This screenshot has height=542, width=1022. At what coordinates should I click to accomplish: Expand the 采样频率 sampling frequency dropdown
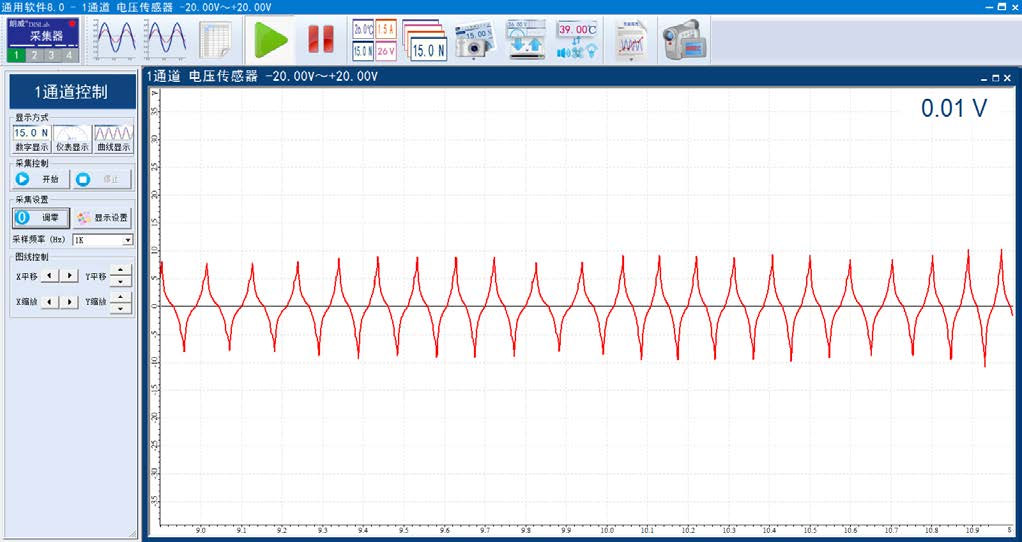pos(127,240)
